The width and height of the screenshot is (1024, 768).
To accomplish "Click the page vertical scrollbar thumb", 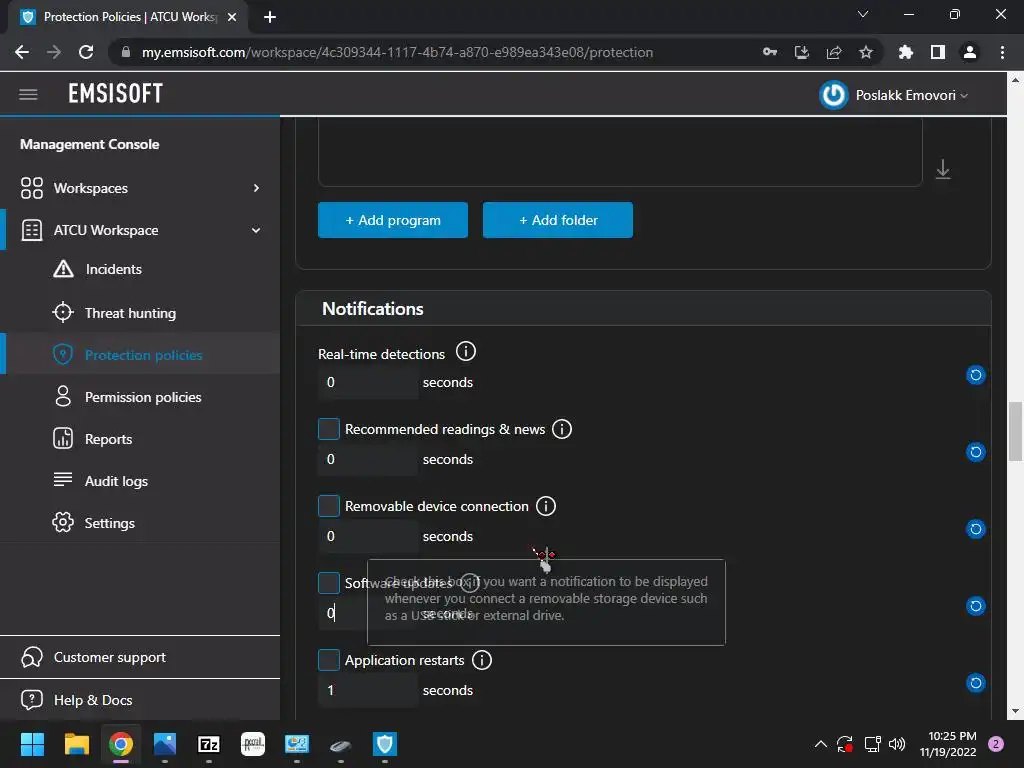I will pos(1015,432).
